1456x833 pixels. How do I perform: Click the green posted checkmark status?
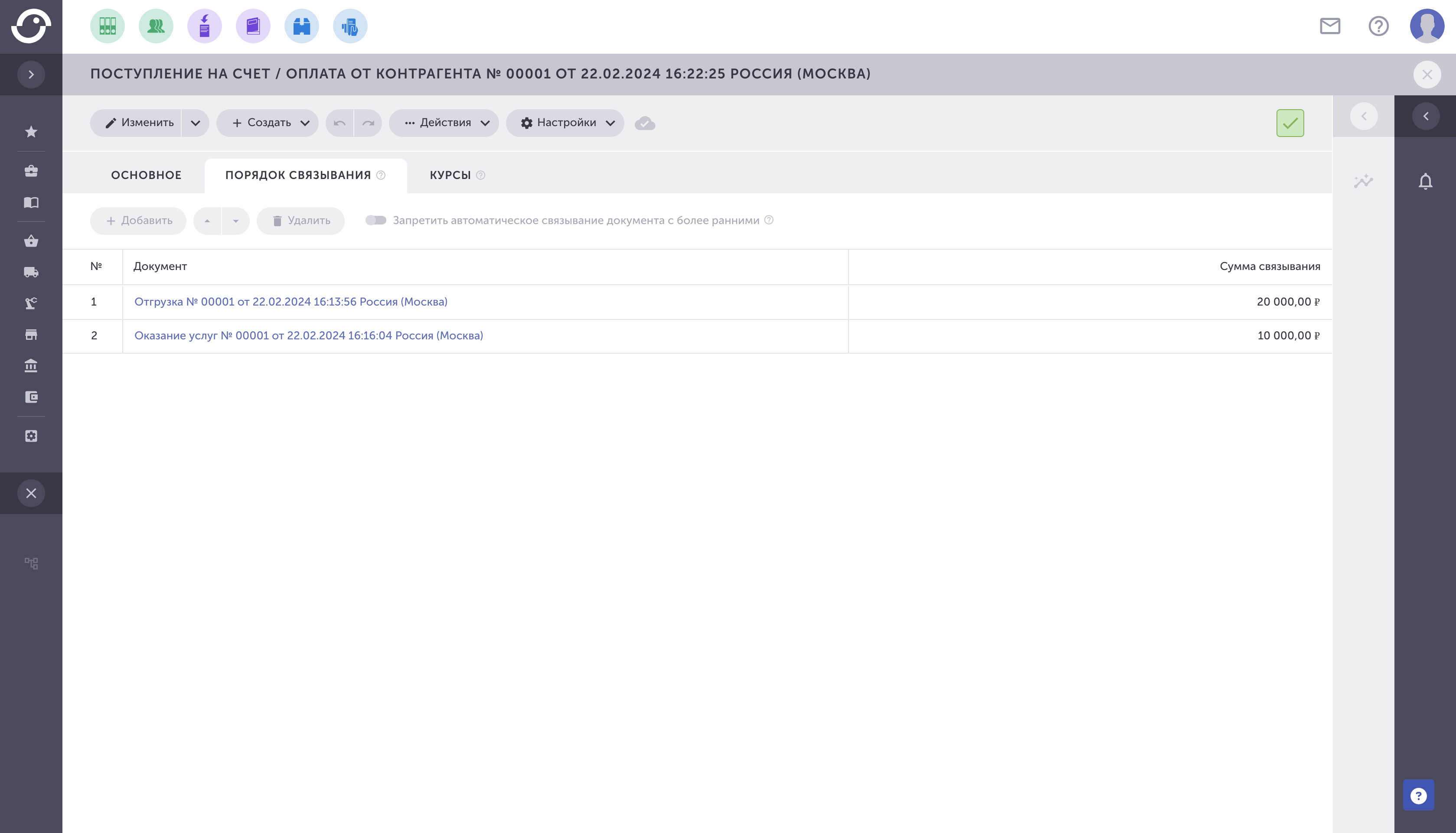(x=1290, y=123)
